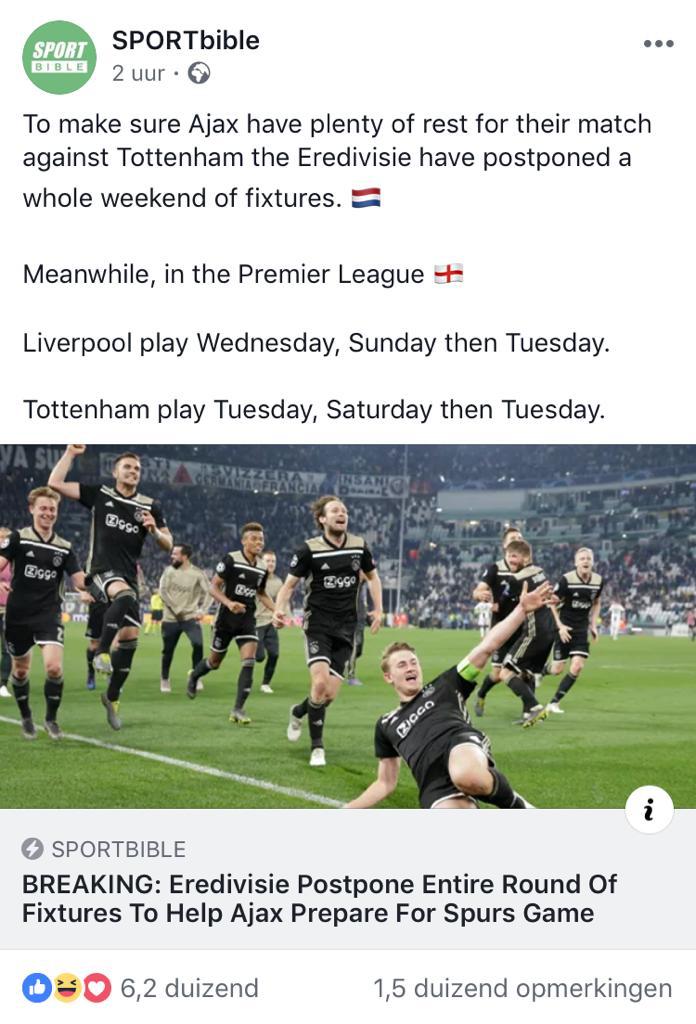Screen dimensions: 696x1024
Task: Open the SPORTbible profile picture
Action: click(x=59, y=57)
